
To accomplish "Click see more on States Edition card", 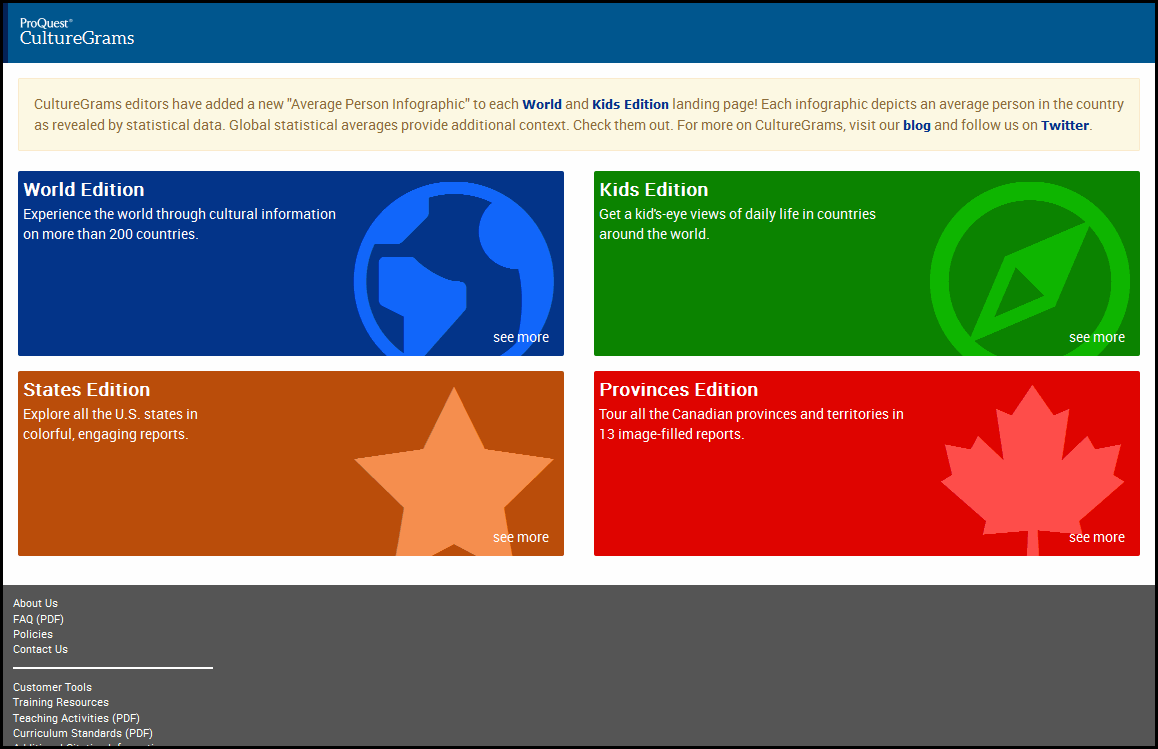I will click(x=521, y=537).
